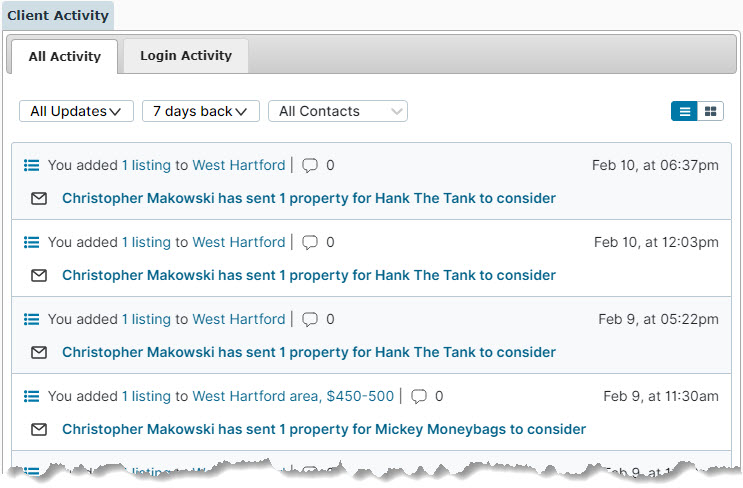Open '1 listing' link in Feb 9 11:30am row
Viewport: 743px width, 488px height.
[x=146, y=396]
